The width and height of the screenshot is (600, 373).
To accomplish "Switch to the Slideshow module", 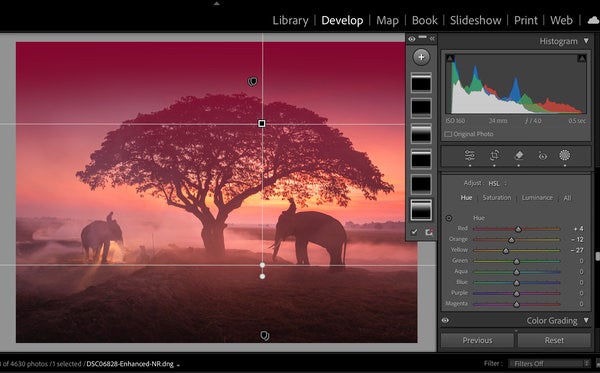I will click(x=475, y=20).
